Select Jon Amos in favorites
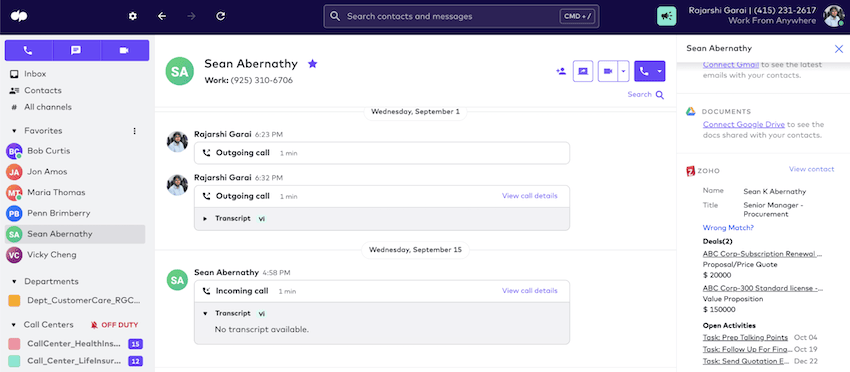Image resolution: width=850 pixels, height=372 pixels. pyautogui.click(x=75, y=172)
